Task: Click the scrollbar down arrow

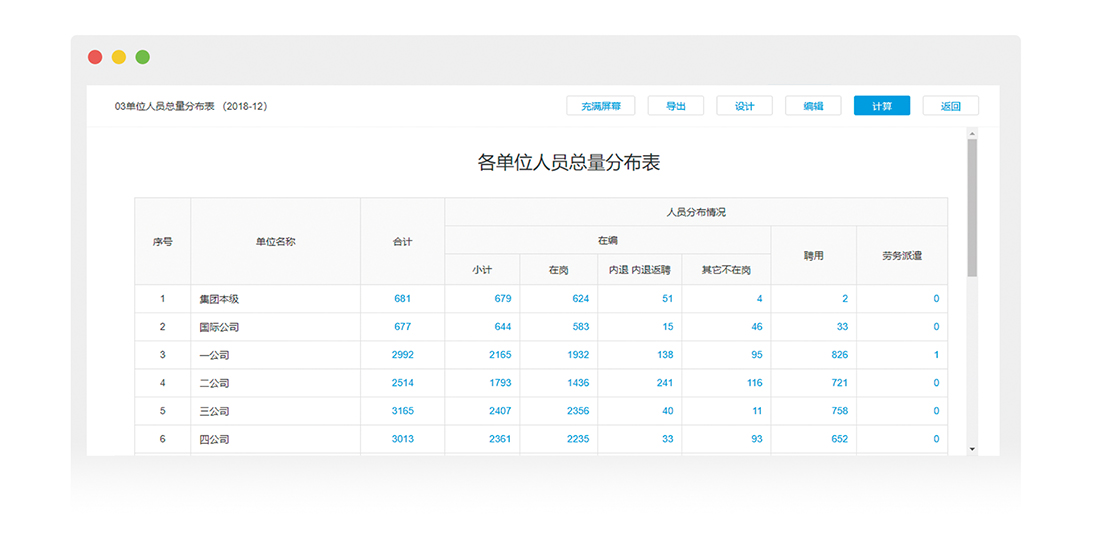Action: tap(972, 449)
